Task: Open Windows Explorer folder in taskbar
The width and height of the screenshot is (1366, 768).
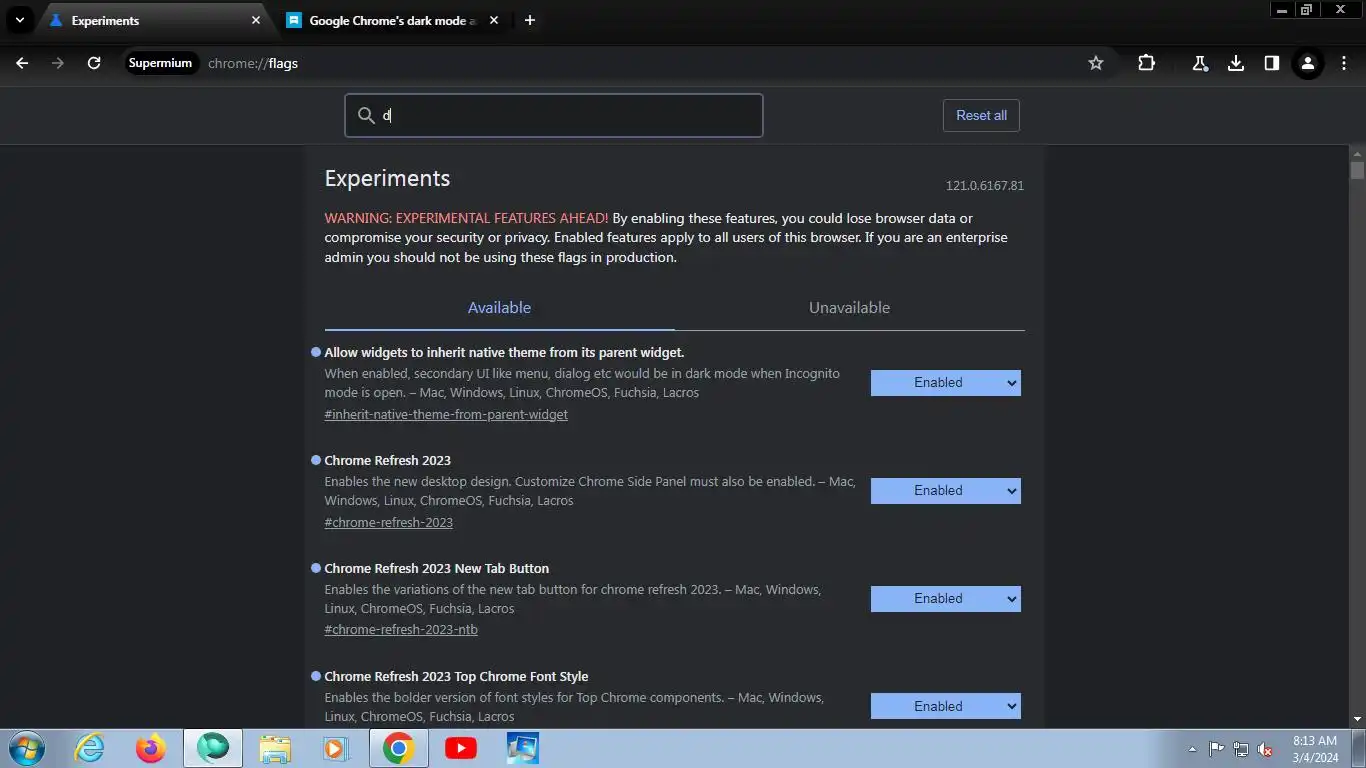Action: pos(275,748)
